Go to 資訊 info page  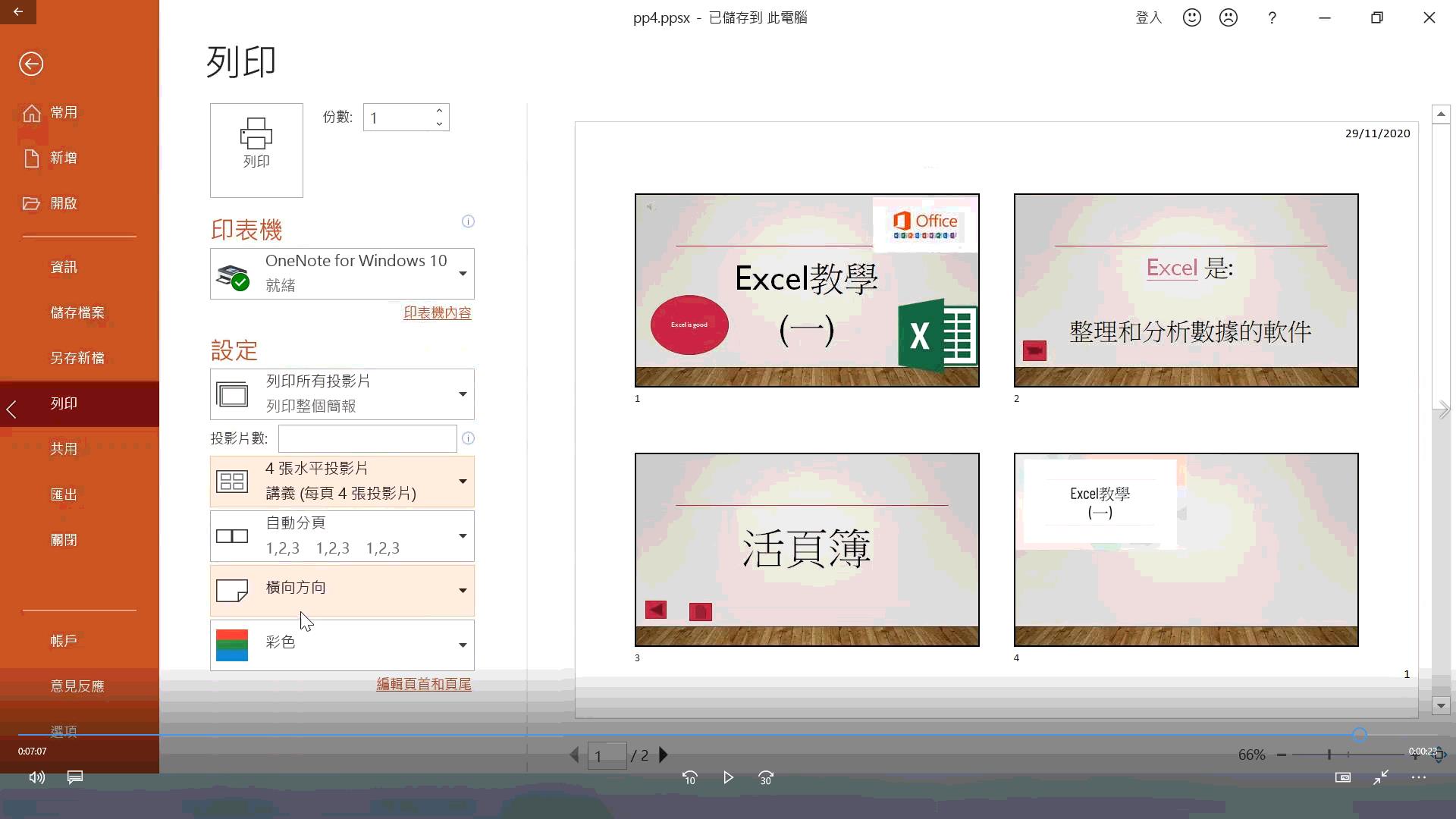pos(64,267)
